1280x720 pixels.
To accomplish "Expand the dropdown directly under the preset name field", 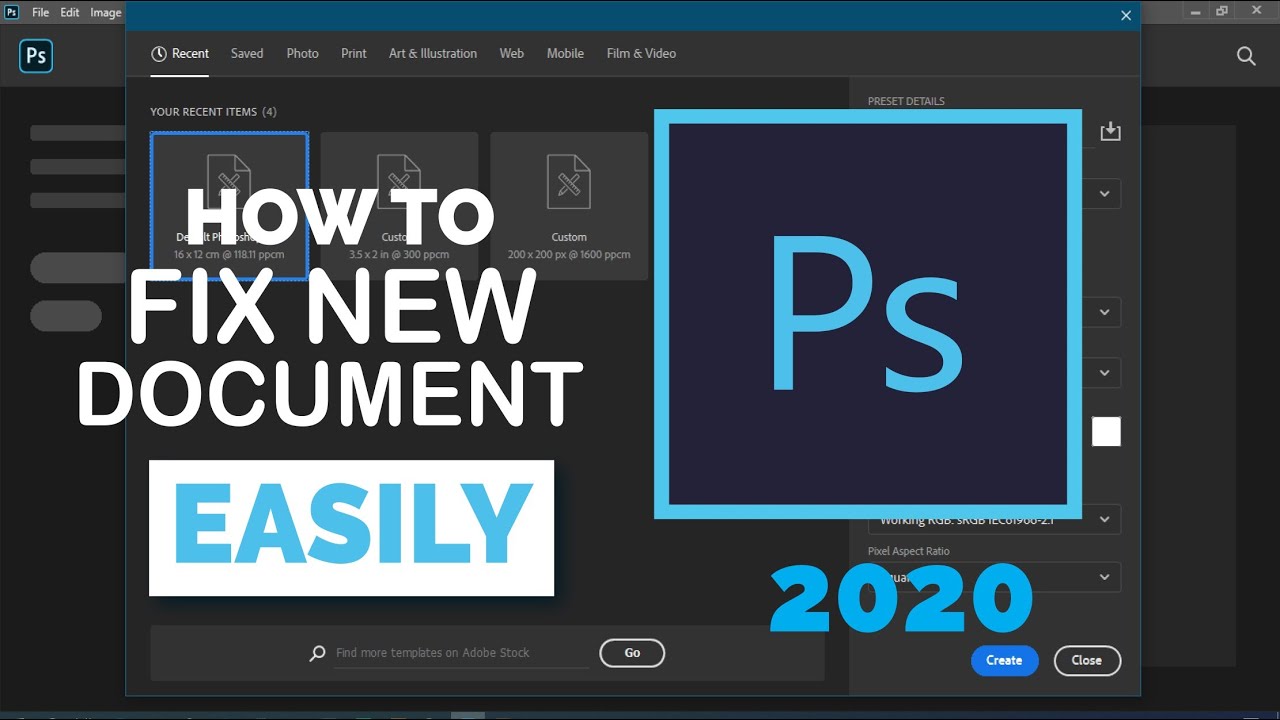I will click(x=1104, y=194).
